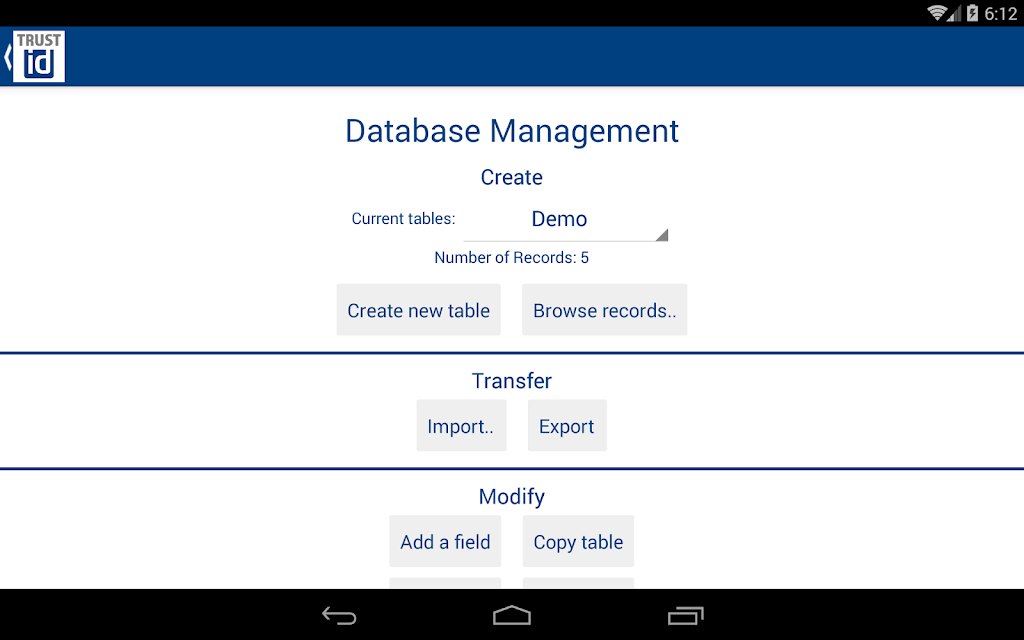This screenshot has height=640, width=1024.
Task: Tap the battery status icon
Action: point(972,12)
